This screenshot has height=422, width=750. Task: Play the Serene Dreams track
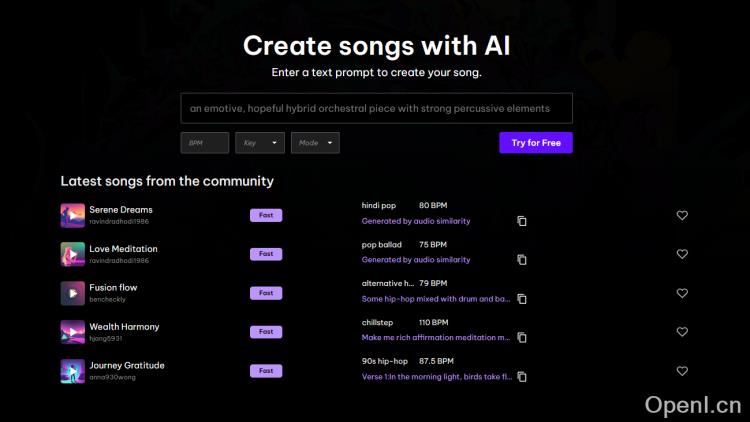72,215
